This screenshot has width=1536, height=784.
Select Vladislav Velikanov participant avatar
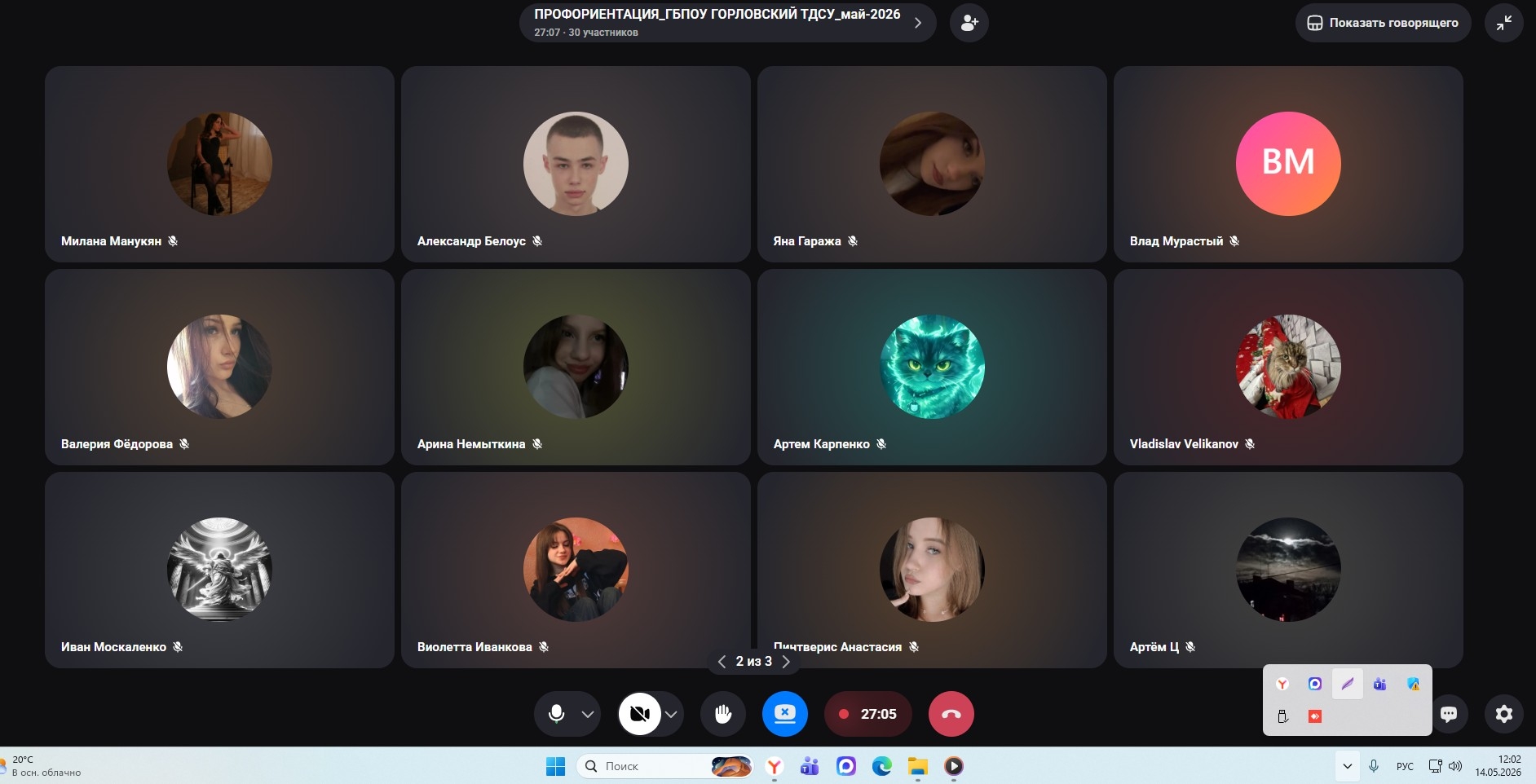(1288, 367)
